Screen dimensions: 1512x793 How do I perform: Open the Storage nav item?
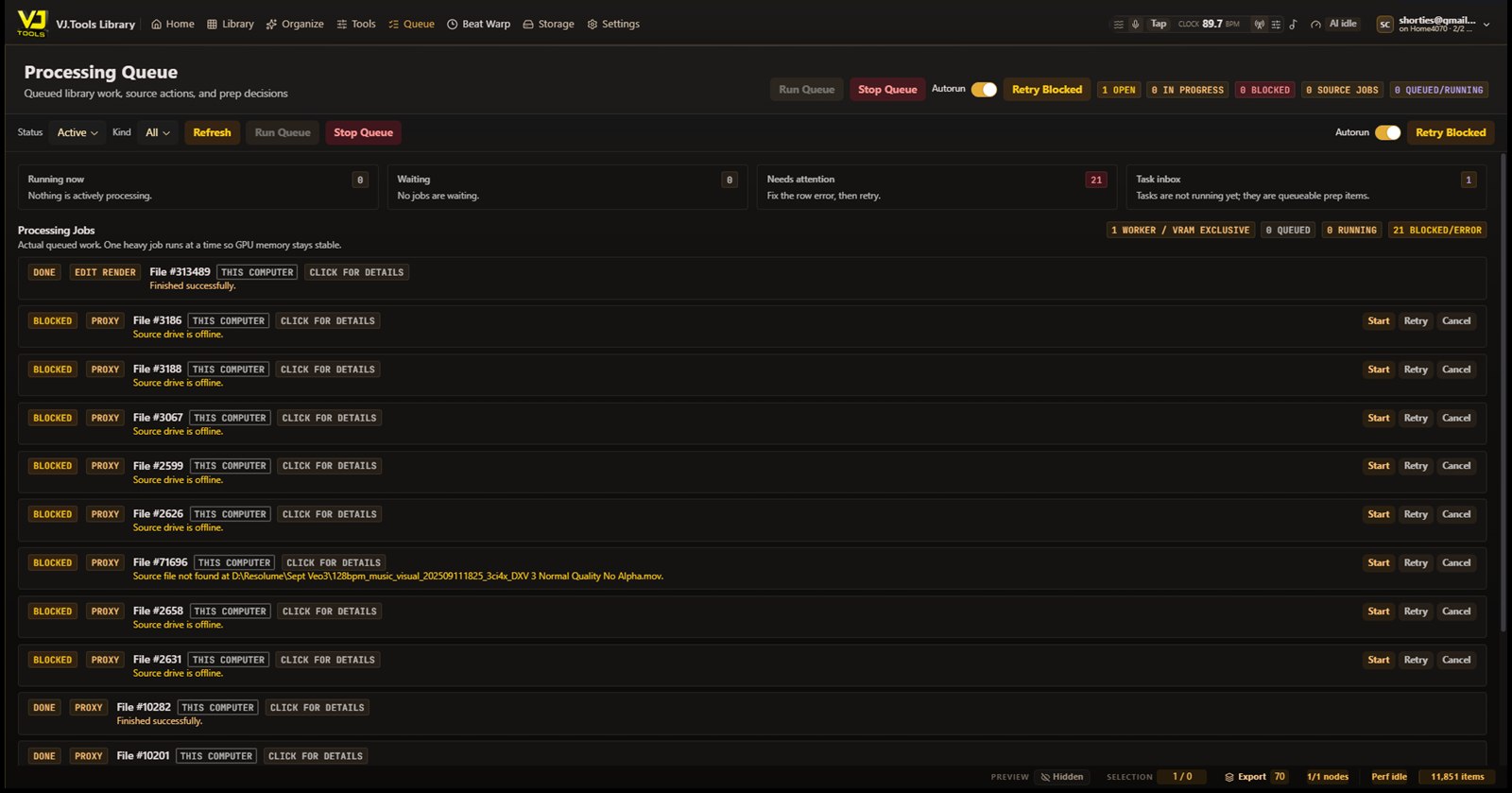[x=548, y=24]
